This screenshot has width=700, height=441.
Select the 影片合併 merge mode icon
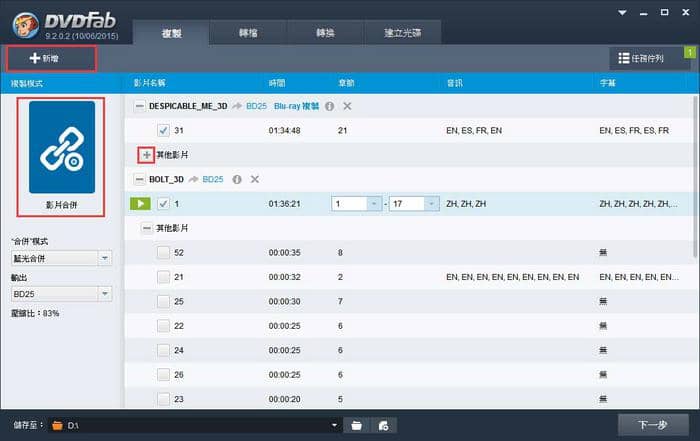tap(62, 147)
